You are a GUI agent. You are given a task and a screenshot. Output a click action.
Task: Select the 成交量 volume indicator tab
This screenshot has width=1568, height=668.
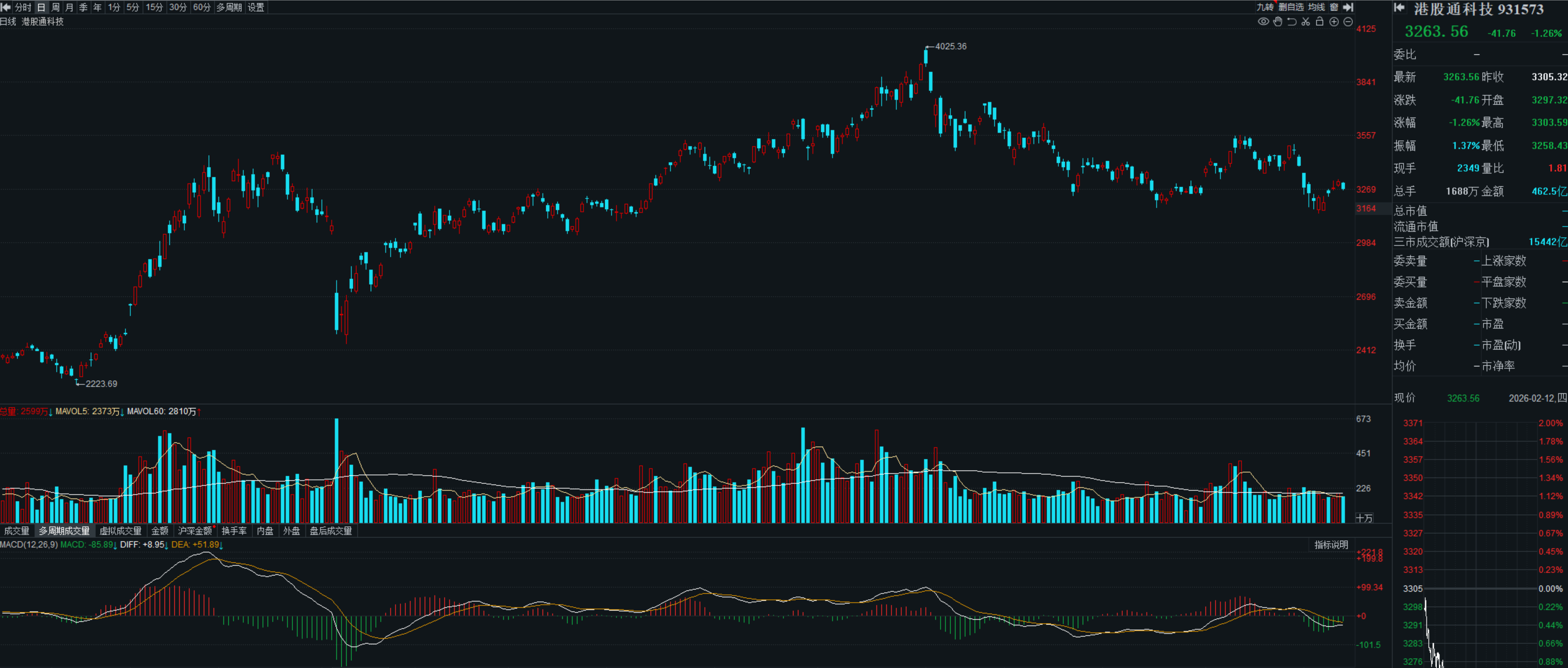click(x=16, y=531)
